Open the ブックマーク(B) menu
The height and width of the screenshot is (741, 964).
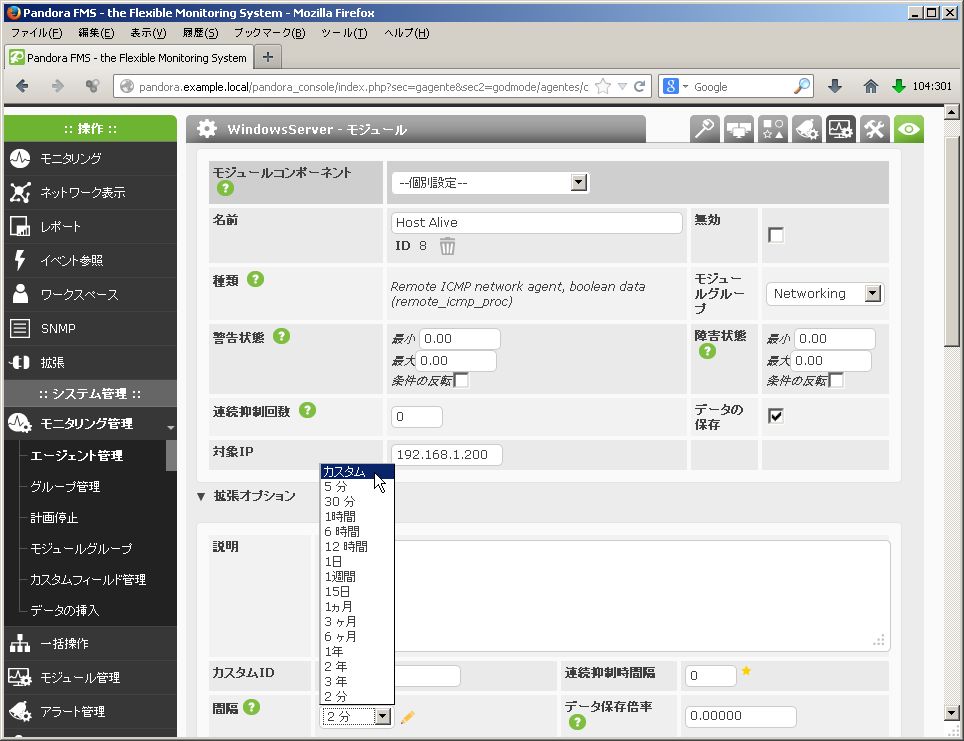point(269,33)
